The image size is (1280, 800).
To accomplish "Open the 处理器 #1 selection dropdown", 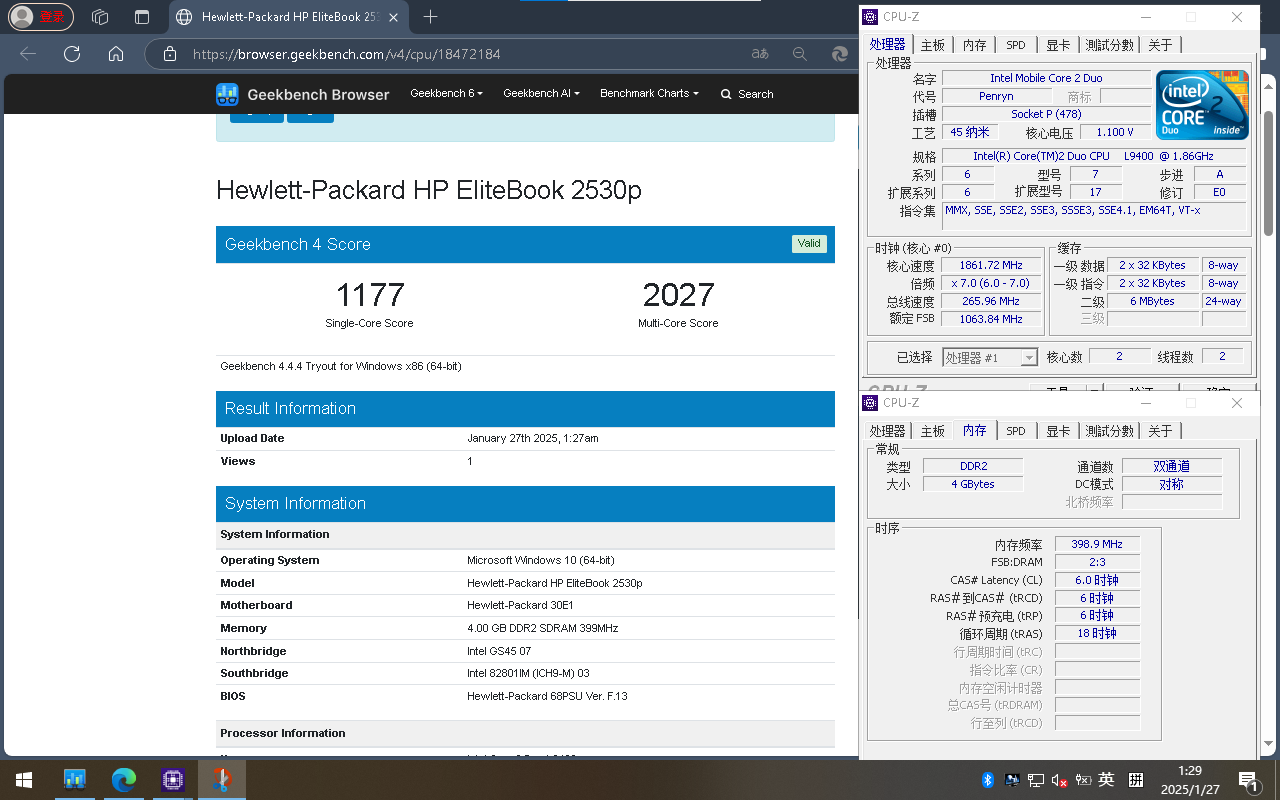I will click(x=990, y=357).
